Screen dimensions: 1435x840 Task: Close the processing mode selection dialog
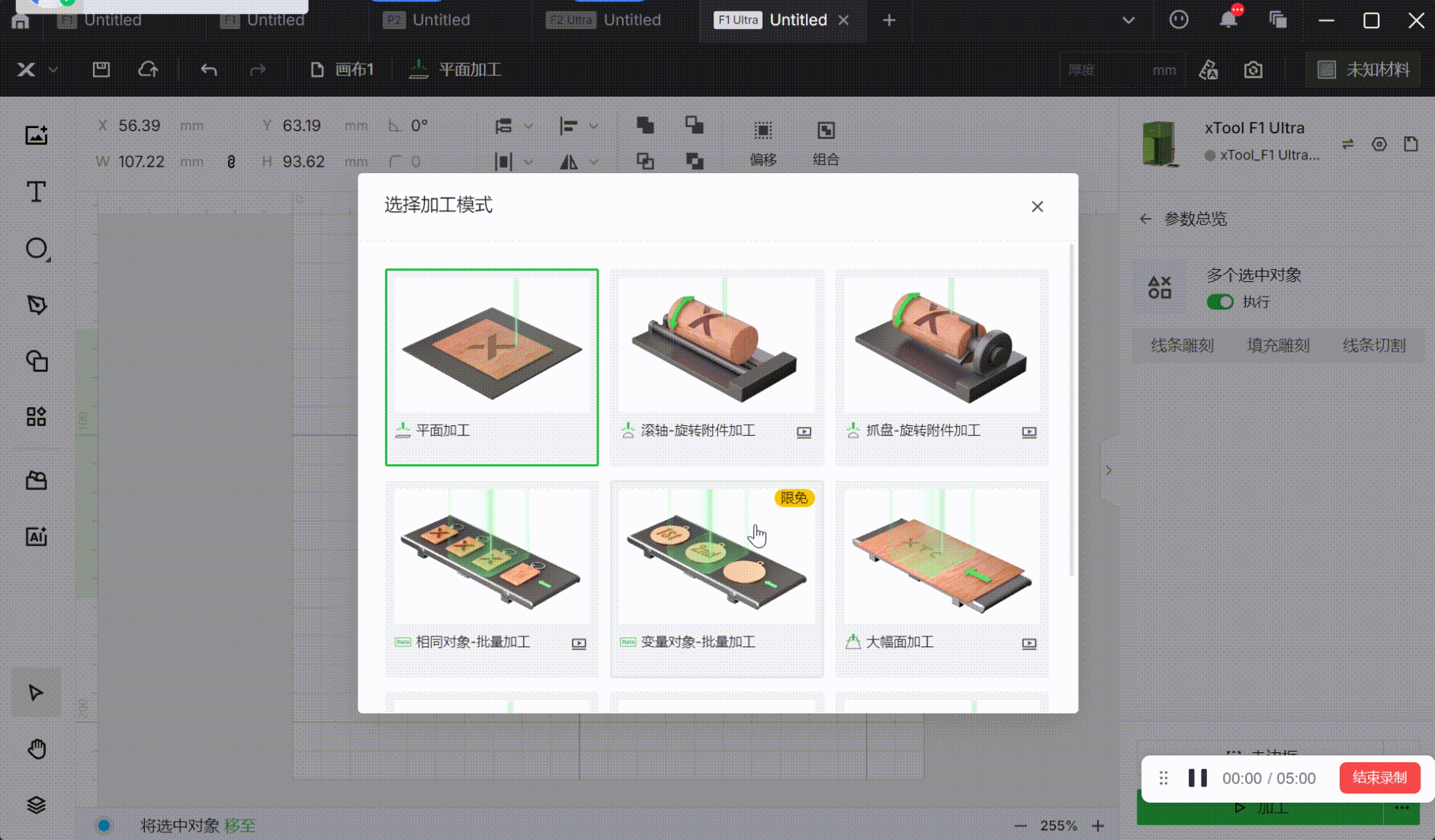1037,207
